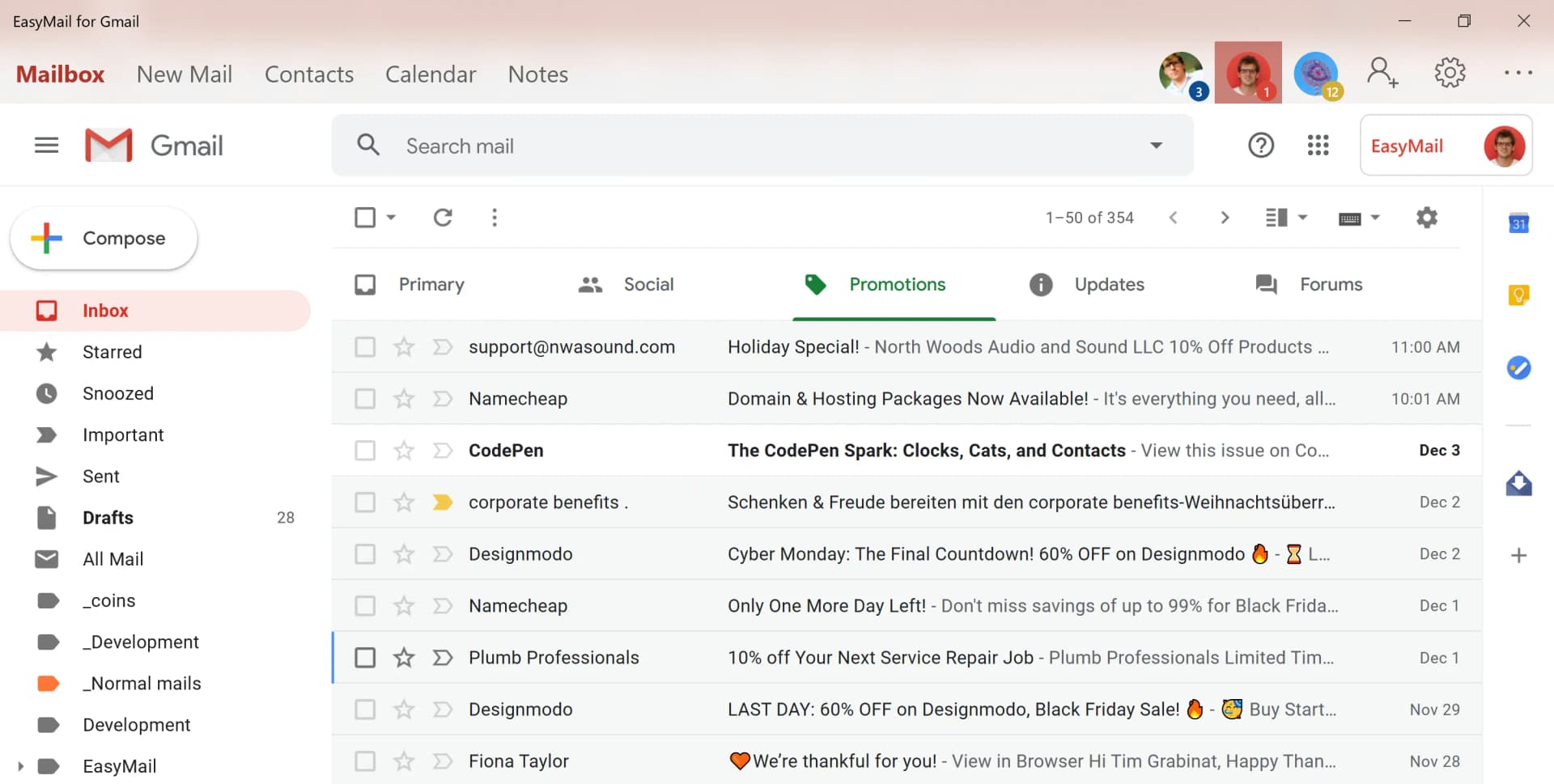Expand the EasyMail label in sidebar
Screen dimensions: 1554x784
coord(20,766)
